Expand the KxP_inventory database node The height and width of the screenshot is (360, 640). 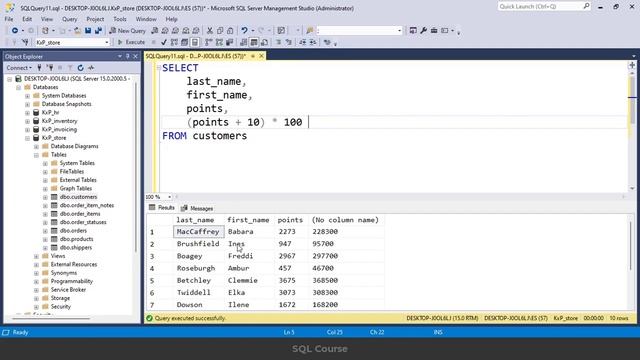pyautogui.click(x=27, y=121)
